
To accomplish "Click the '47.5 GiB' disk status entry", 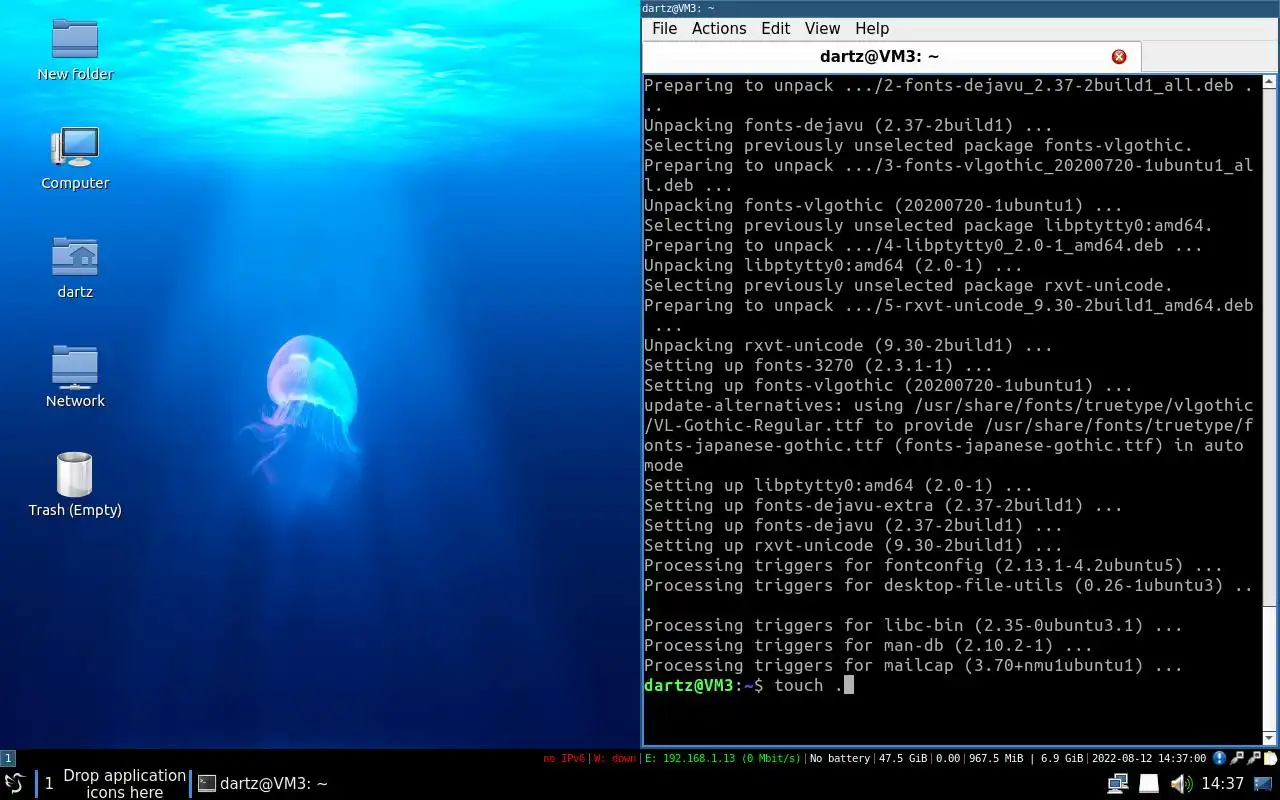I will point(903,758).
